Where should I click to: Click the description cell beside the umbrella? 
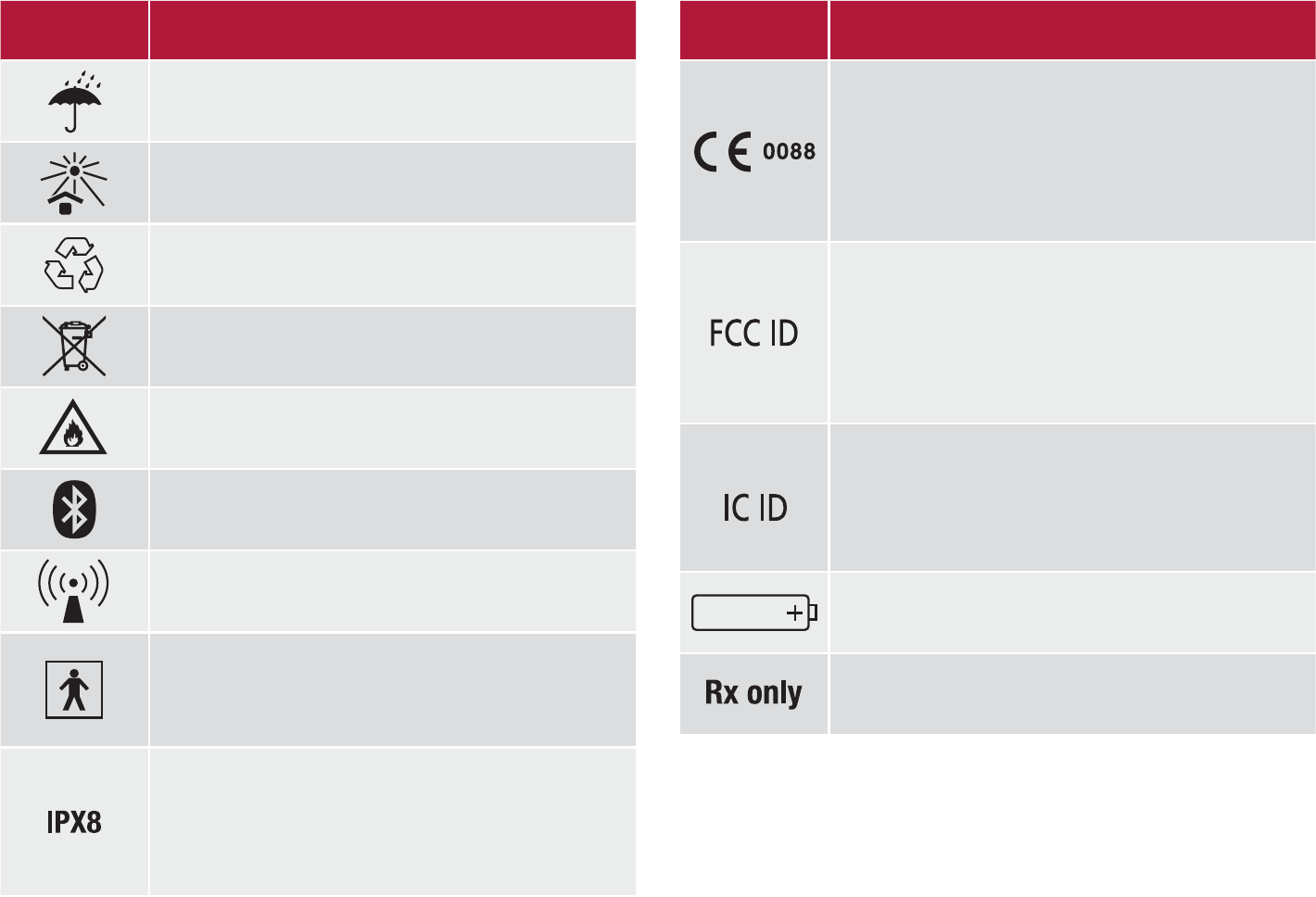point(392,101)
